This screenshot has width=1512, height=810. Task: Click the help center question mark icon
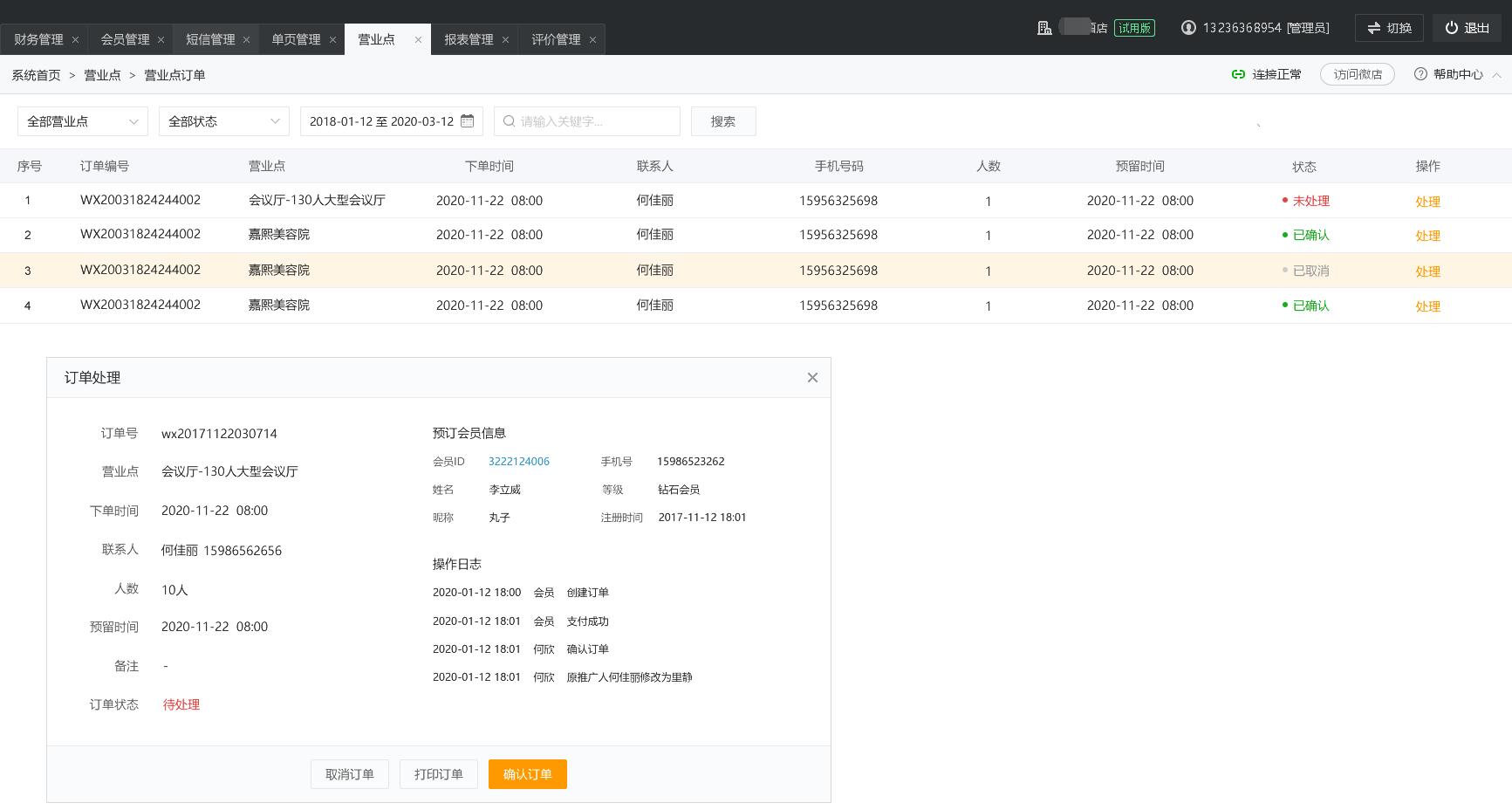coord(1420,74)
